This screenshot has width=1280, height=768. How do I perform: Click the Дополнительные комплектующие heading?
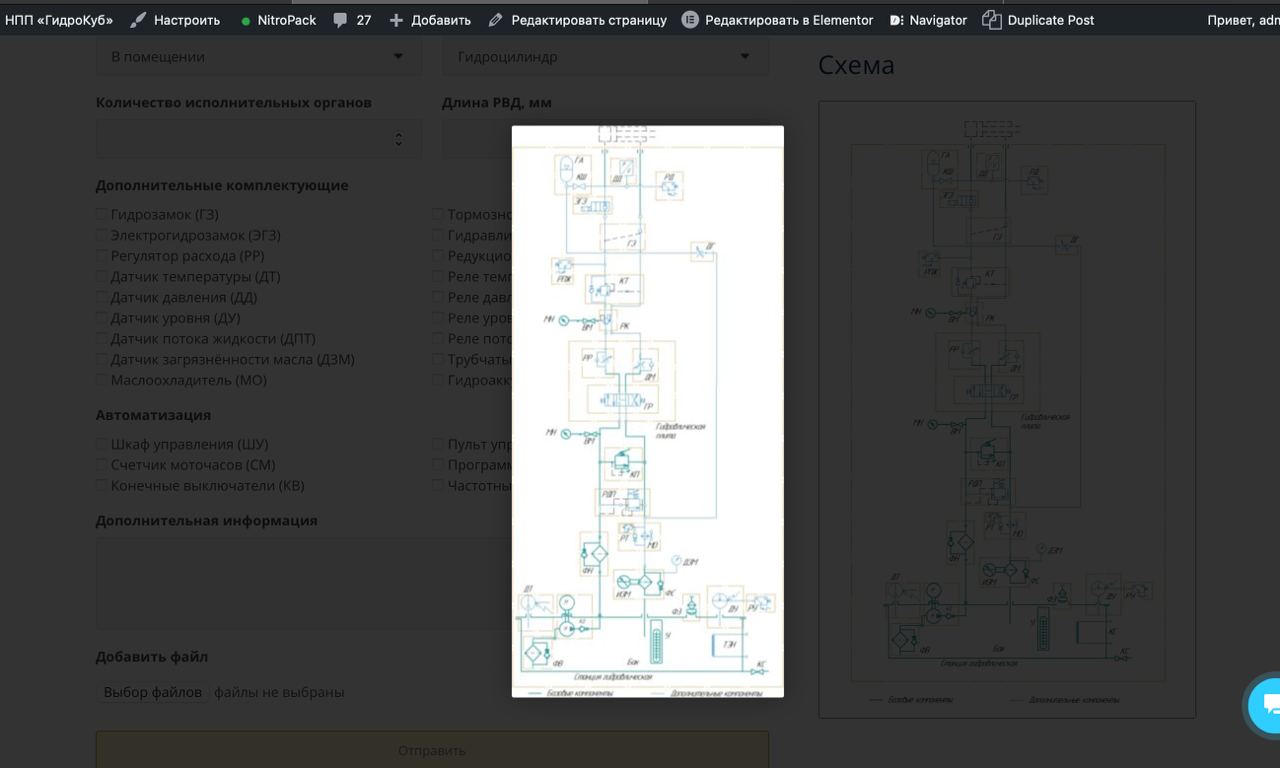[x=222, y=185]
